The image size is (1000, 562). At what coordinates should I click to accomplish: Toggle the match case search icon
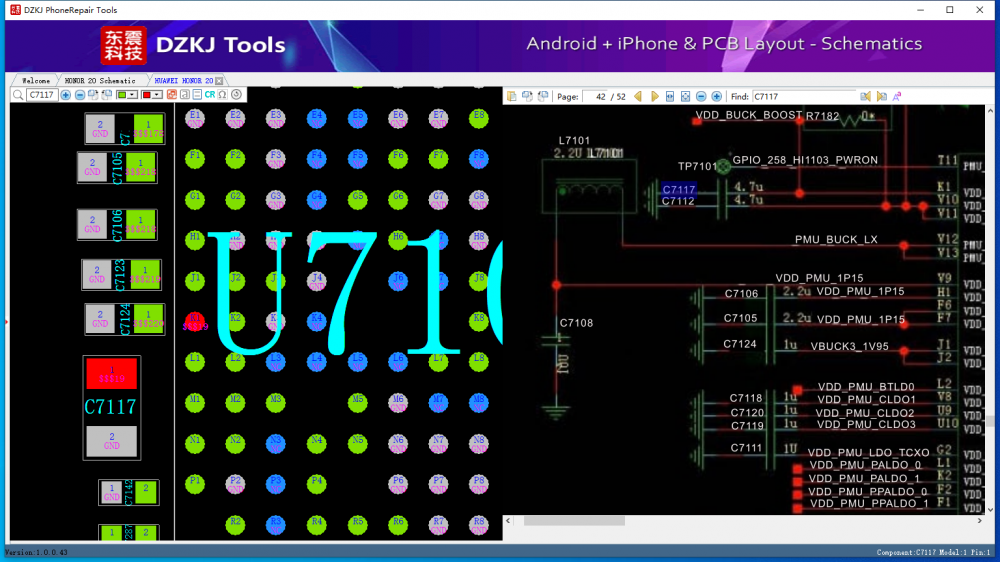point(897,96)
